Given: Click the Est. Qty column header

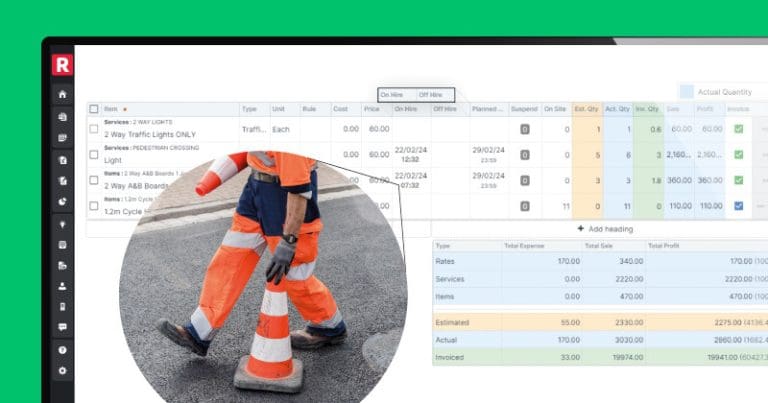Looking at the screenshot, I should (586, 109).
